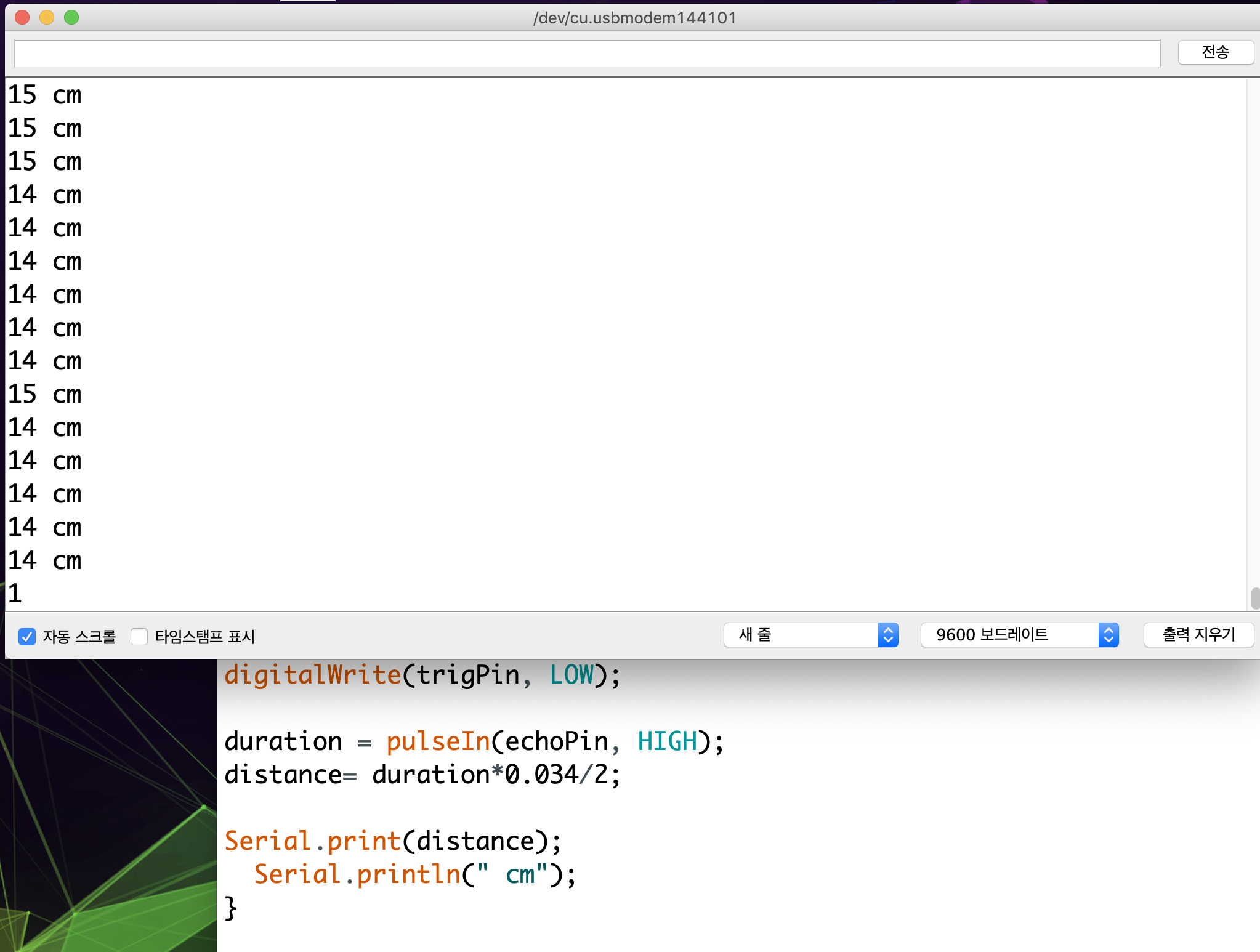Click the closing brace in the code

pyautogui.click(x=231, y=908)
